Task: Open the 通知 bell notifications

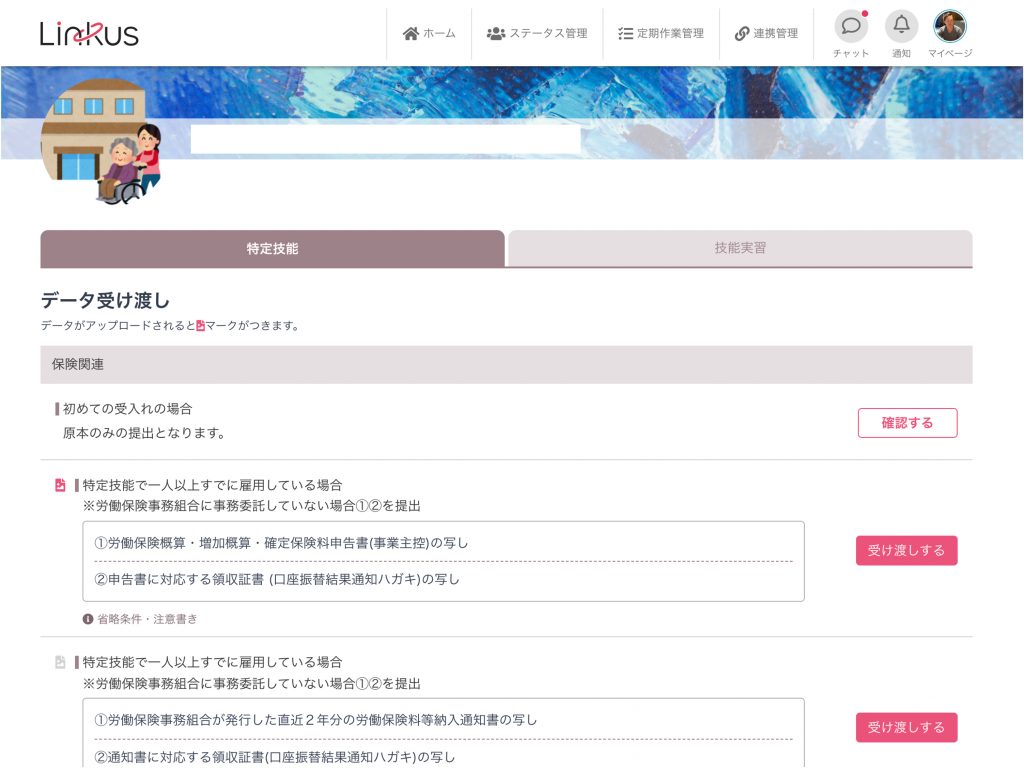Action: pos(901,26)
